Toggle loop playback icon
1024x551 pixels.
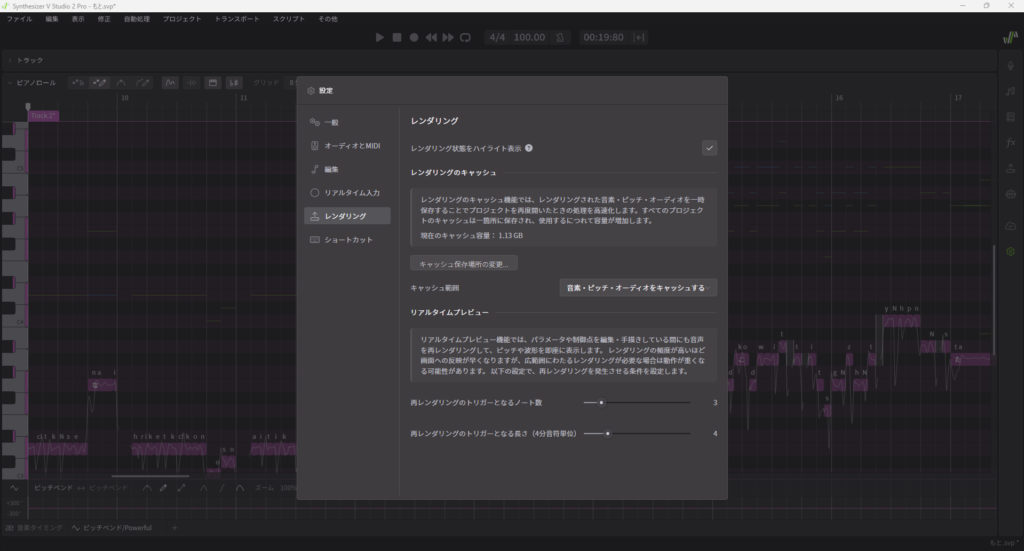[x=465, y=37]
